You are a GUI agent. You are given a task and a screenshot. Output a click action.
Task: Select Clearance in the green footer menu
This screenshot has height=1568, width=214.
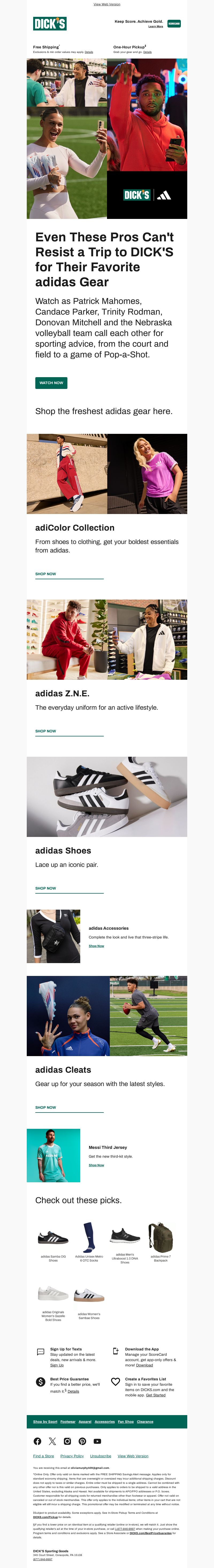145,1421
